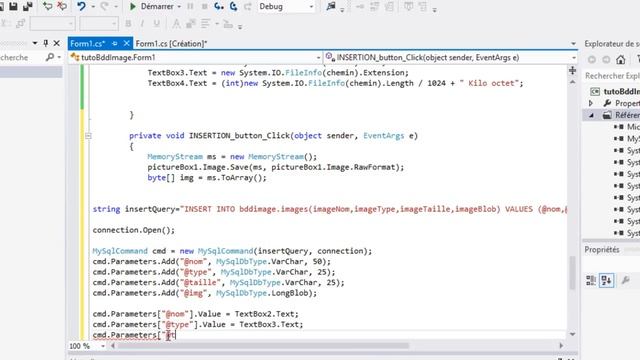Click the Save file icon

point(13,6)
